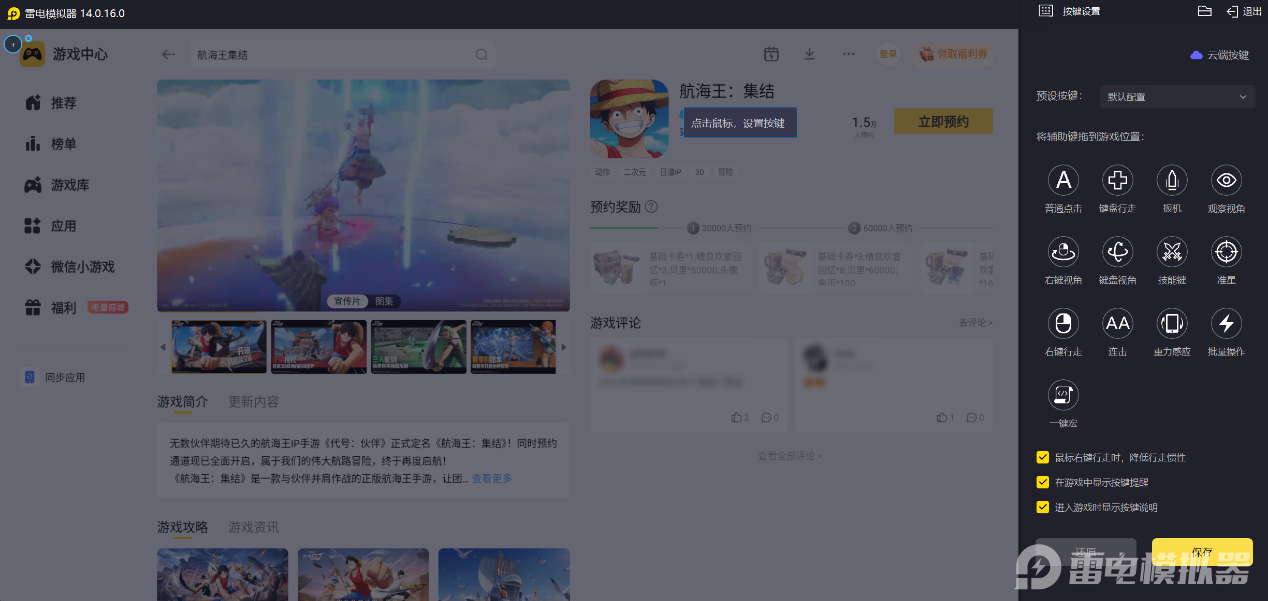Click the 日漫IP game tag
The height and width of the screenshot is (601, 1268).
pos(670,172)
